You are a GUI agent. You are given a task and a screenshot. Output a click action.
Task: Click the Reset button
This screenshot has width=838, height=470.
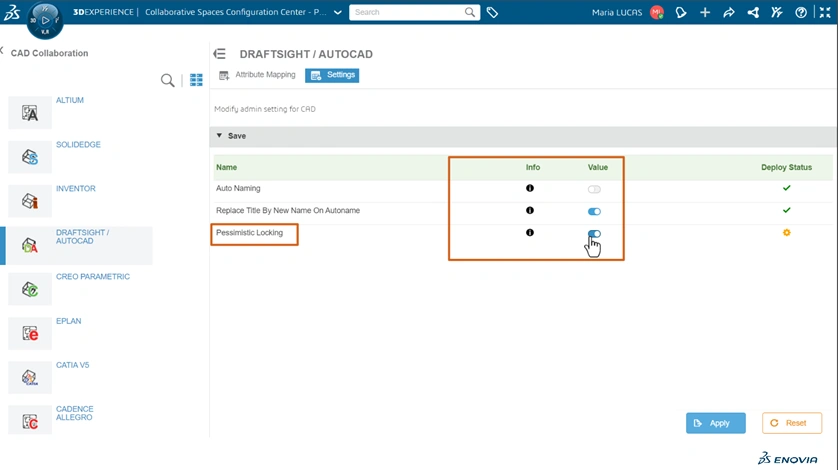tap(791, 423)
